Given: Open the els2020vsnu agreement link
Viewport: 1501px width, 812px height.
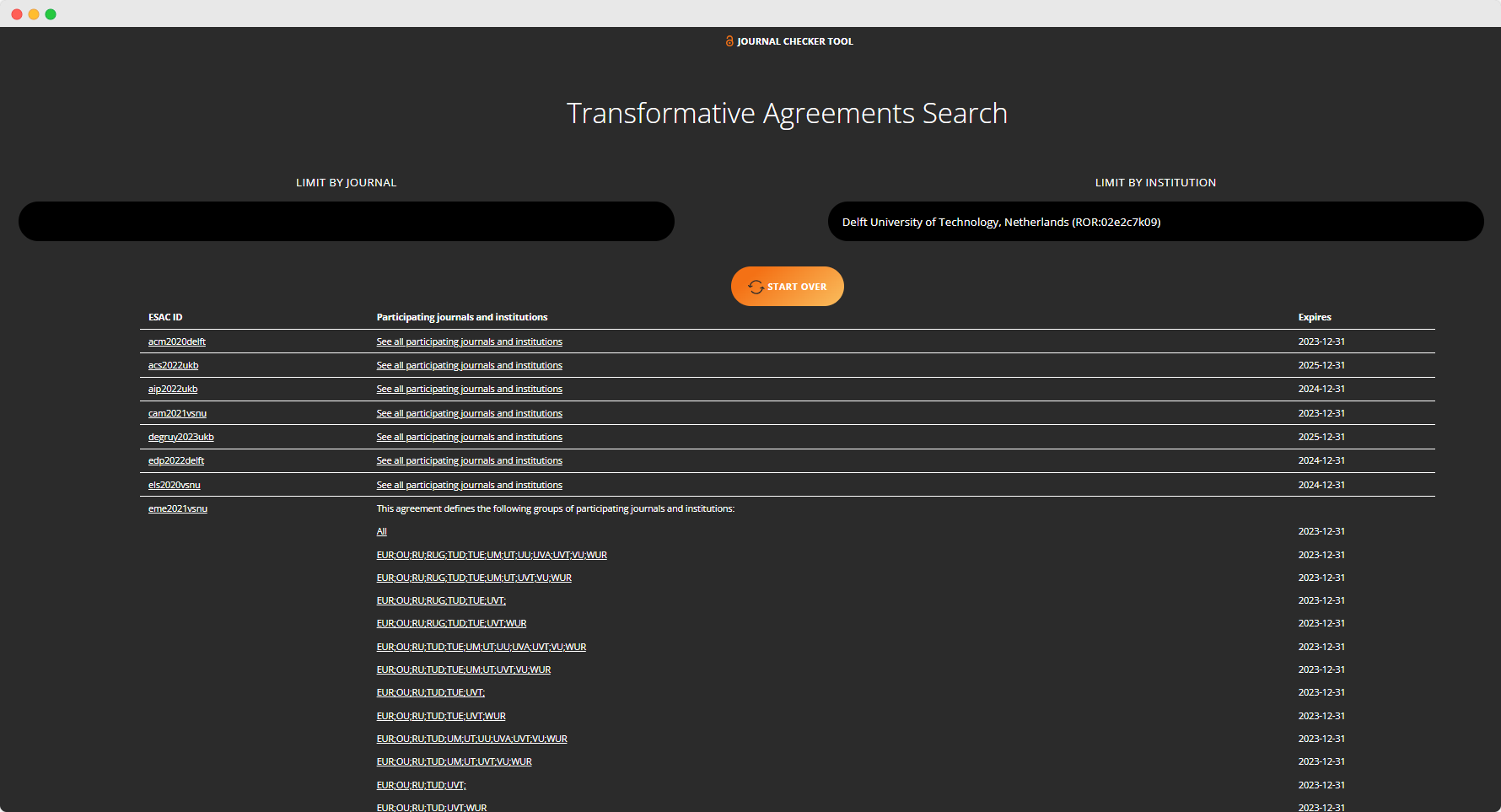Looking at the screenshot, I should coord(175,485).
